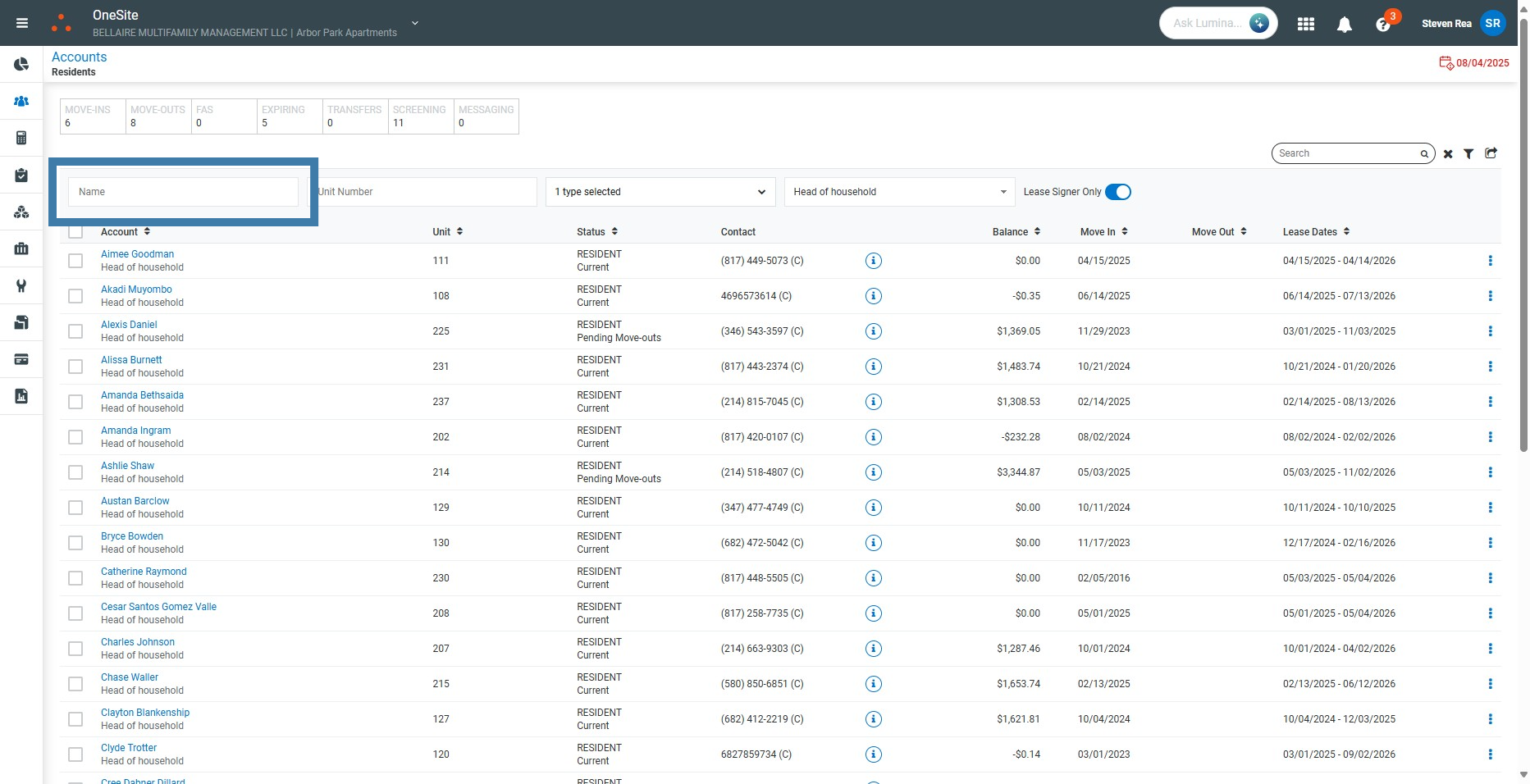Viewport: 1530px width, 784px height.
Task: Open the Head of household dropdown
Action: [x=899, y=192]
